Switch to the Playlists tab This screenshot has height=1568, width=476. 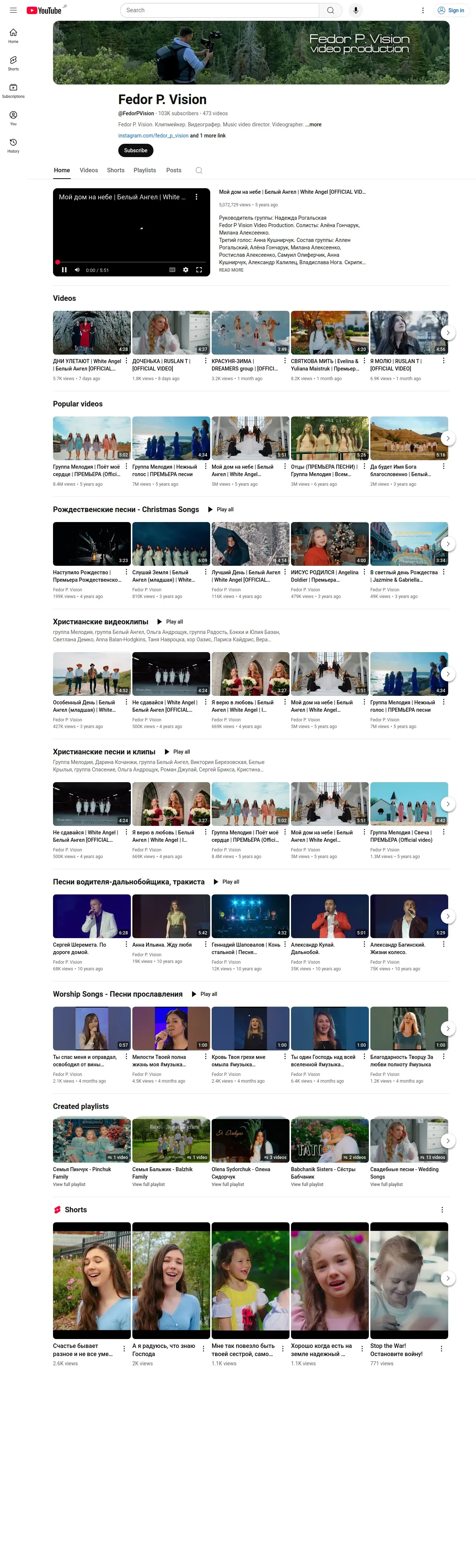click(145, 170)
